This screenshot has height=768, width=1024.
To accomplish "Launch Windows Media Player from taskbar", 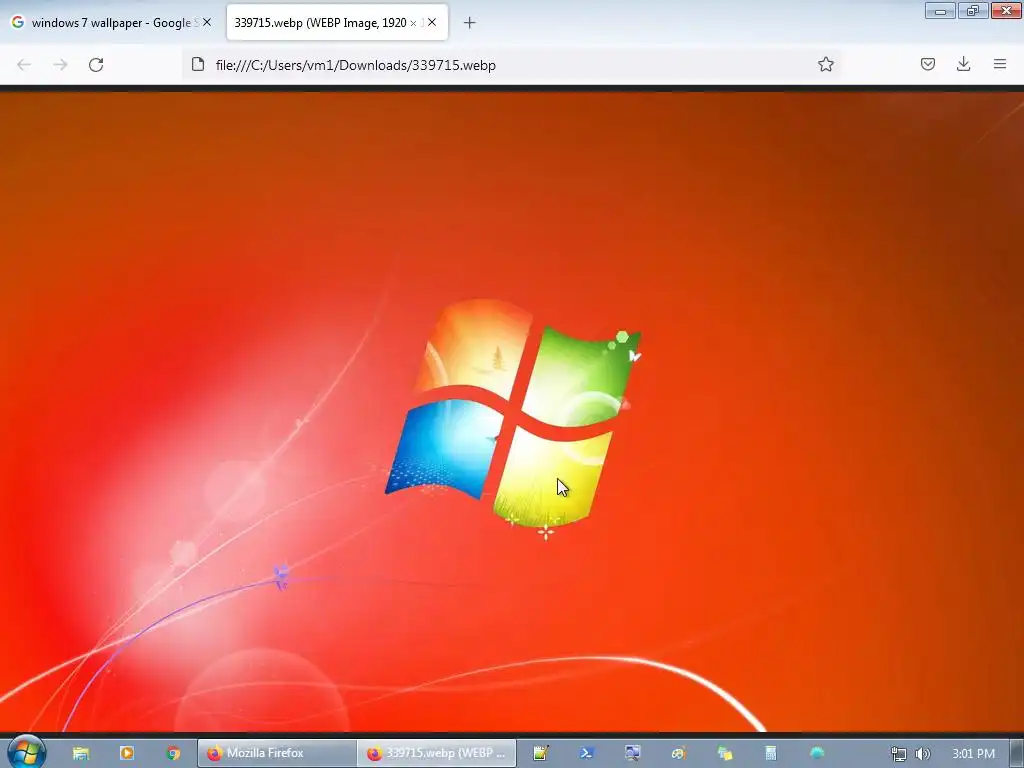I will pyautogui.click(x=127, y=753).
